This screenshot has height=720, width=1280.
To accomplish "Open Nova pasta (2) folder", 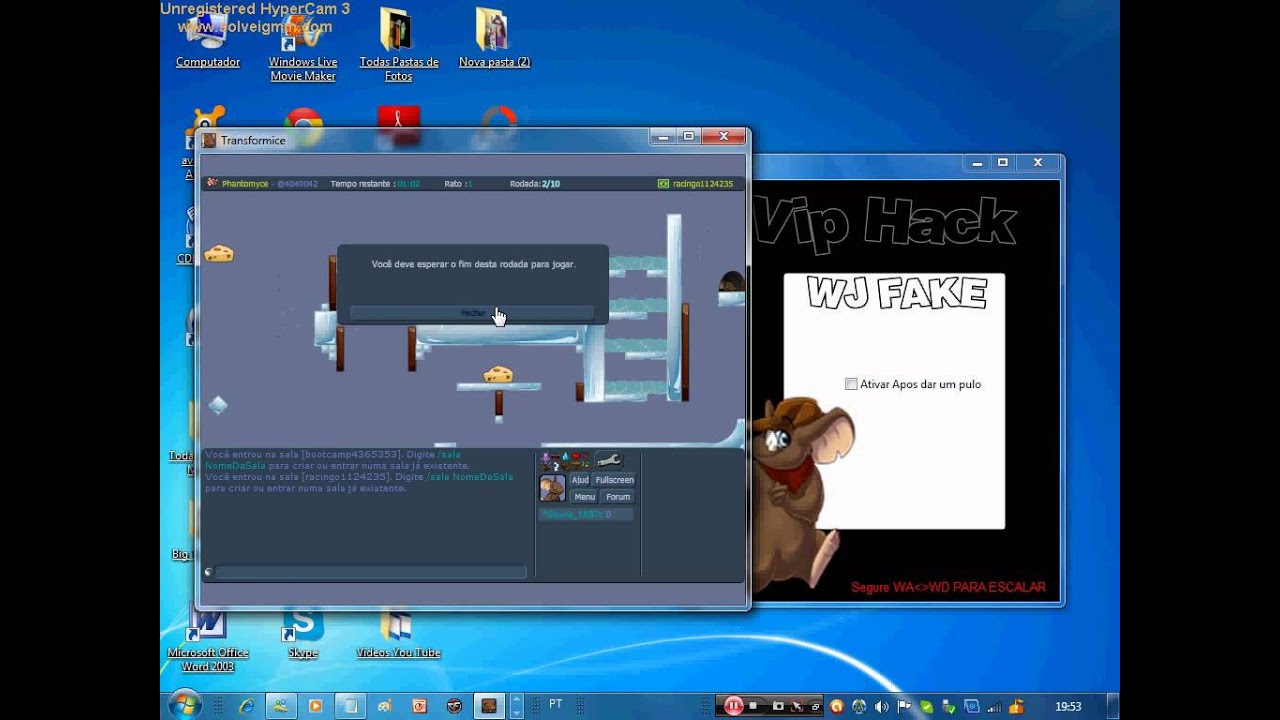I will 494,40.
